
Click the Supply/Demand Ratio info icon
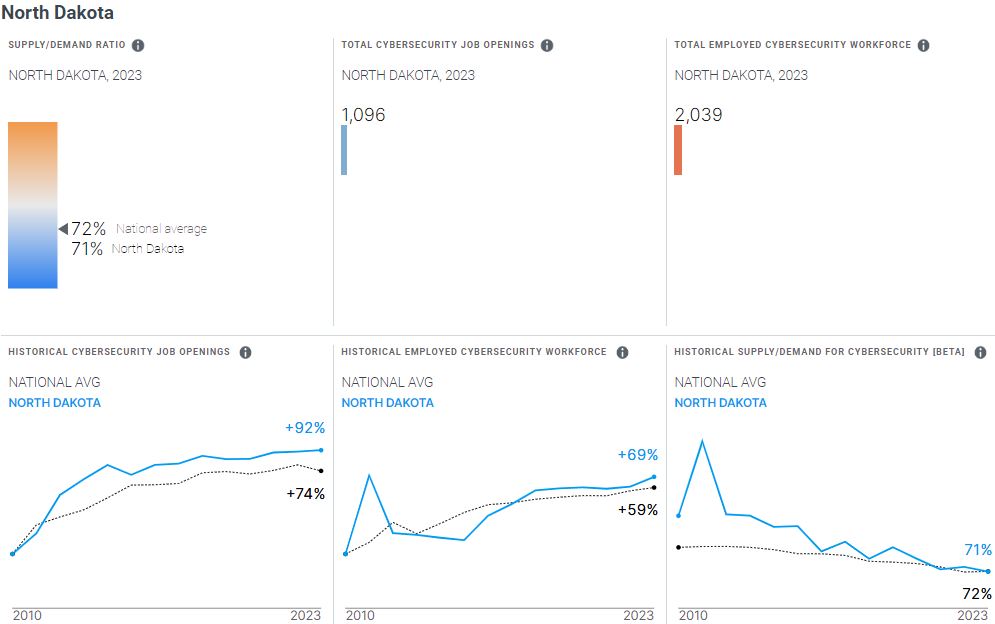point(138,46)
